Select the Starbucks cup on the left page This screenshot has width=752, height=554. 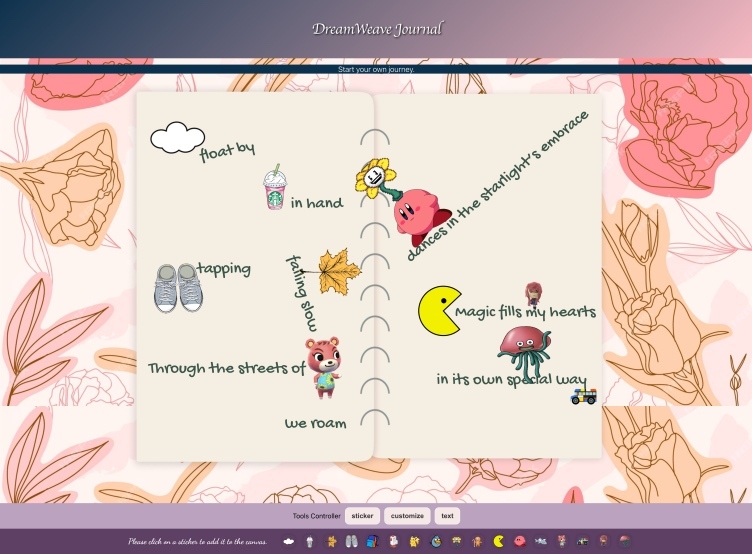click(275, 187)
